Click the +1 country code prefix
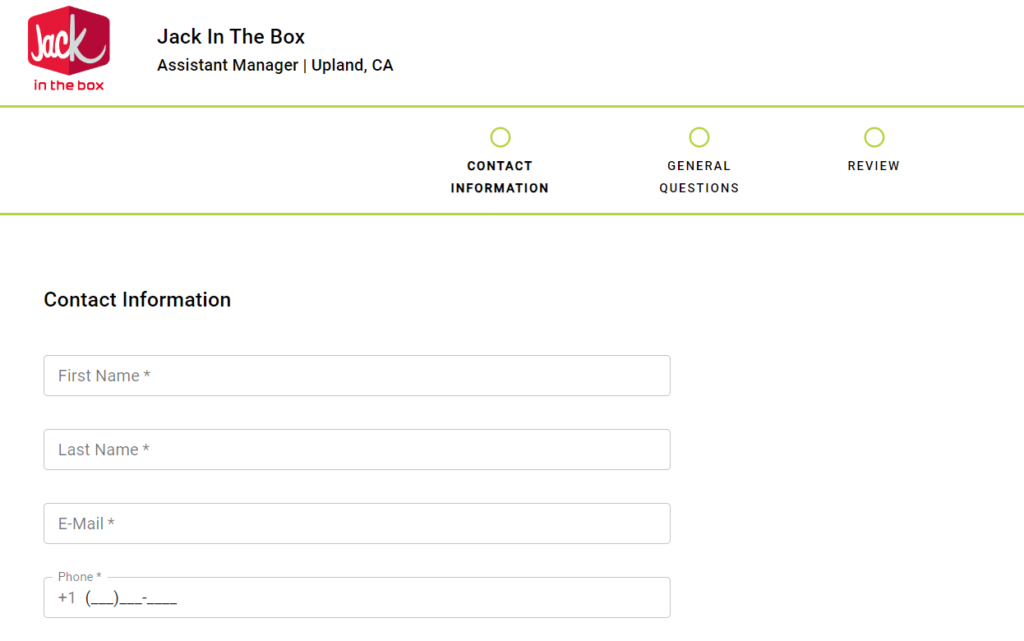Screen dimensions: 1024x641 [66, 599]
